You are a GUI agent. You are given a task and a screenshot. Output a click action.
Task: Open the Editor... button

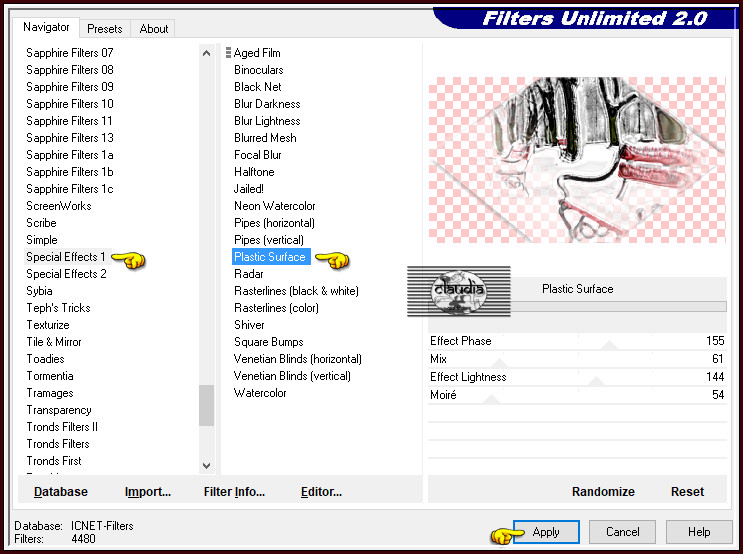[321, 492]
